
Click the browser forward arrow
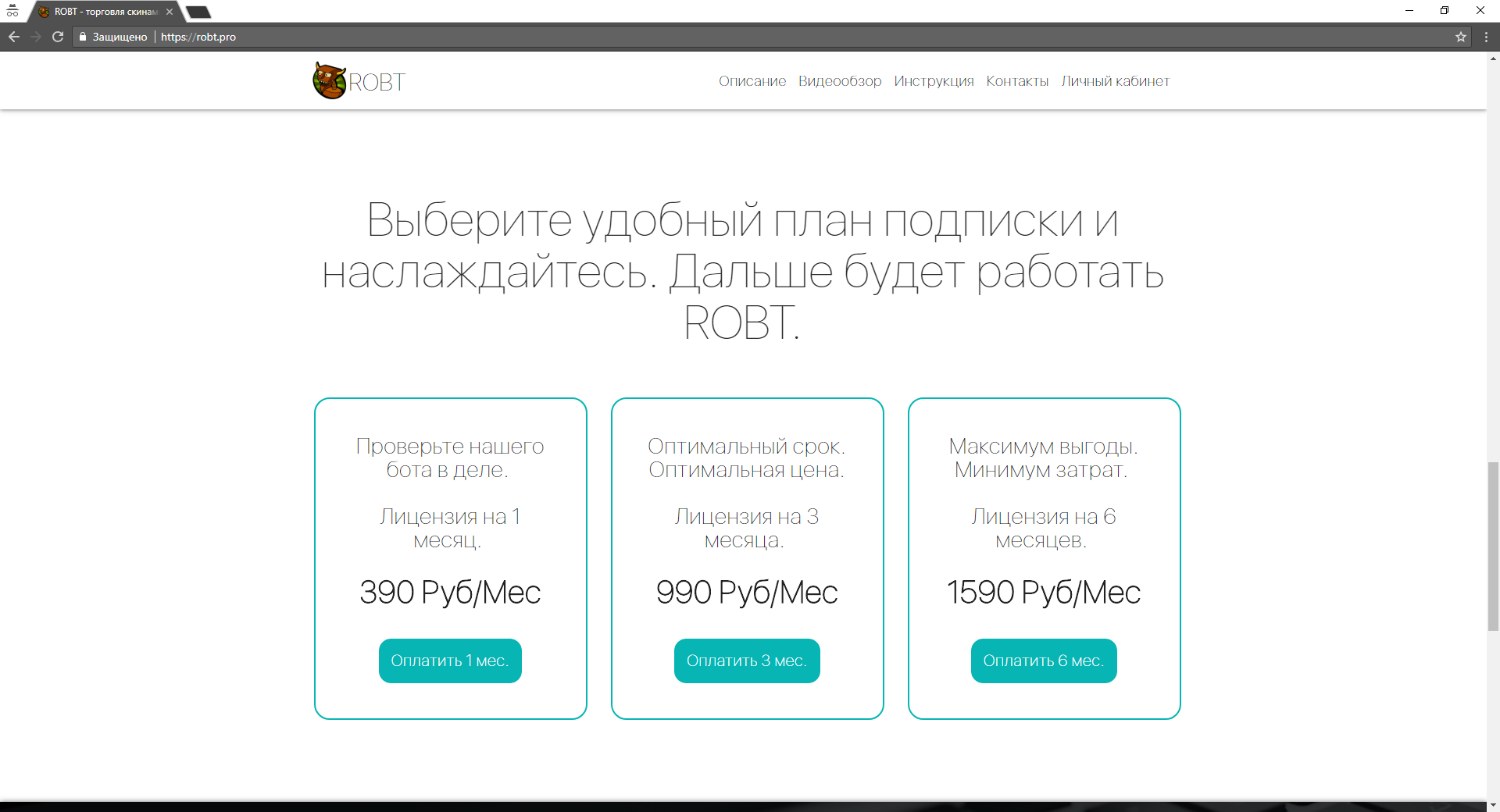tap(36, 37)
